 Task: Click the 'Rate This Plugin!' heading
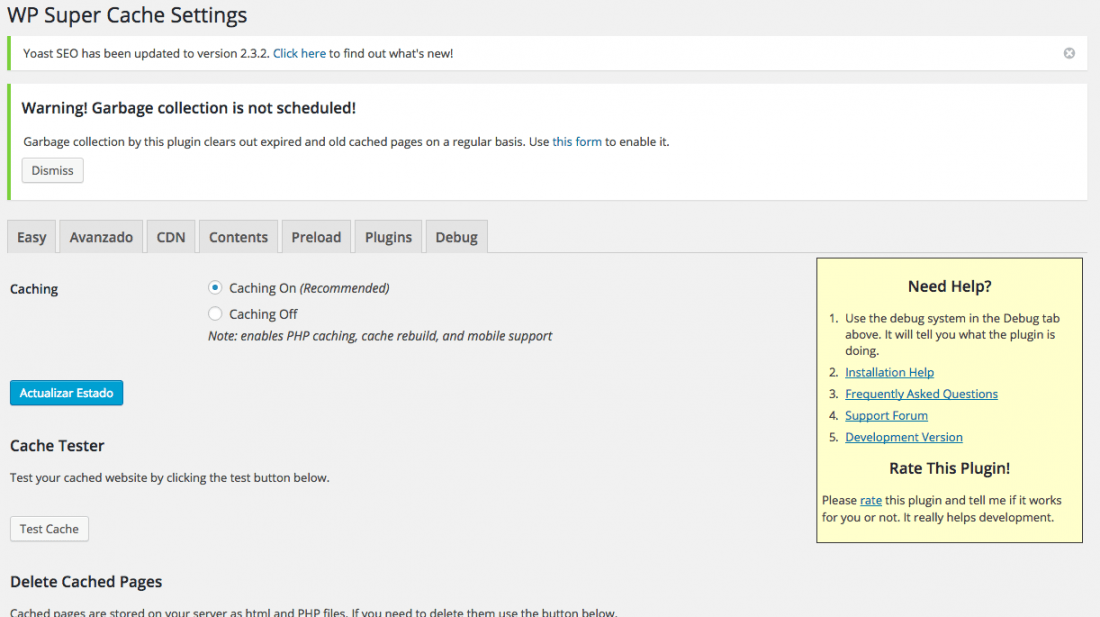pos(949,468)
